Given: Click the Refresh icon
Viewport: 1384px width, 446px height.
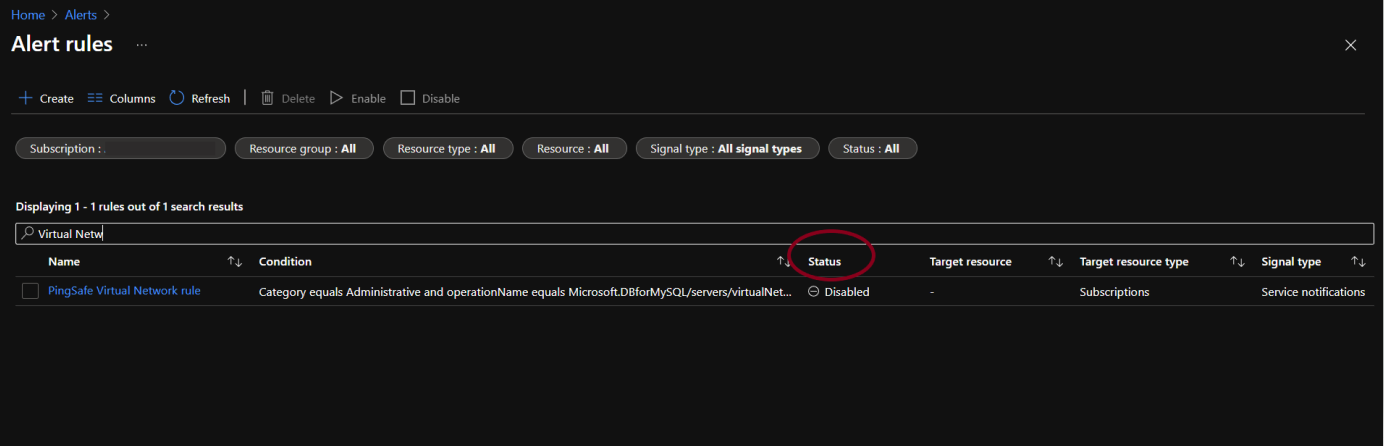Looking at the screenshot, I should 177,98.
